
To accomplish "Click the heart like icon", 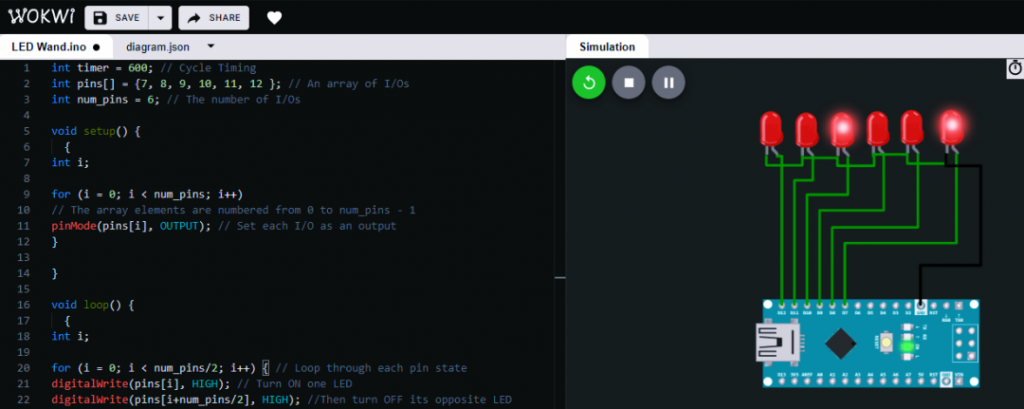I will tap(274, 18).
